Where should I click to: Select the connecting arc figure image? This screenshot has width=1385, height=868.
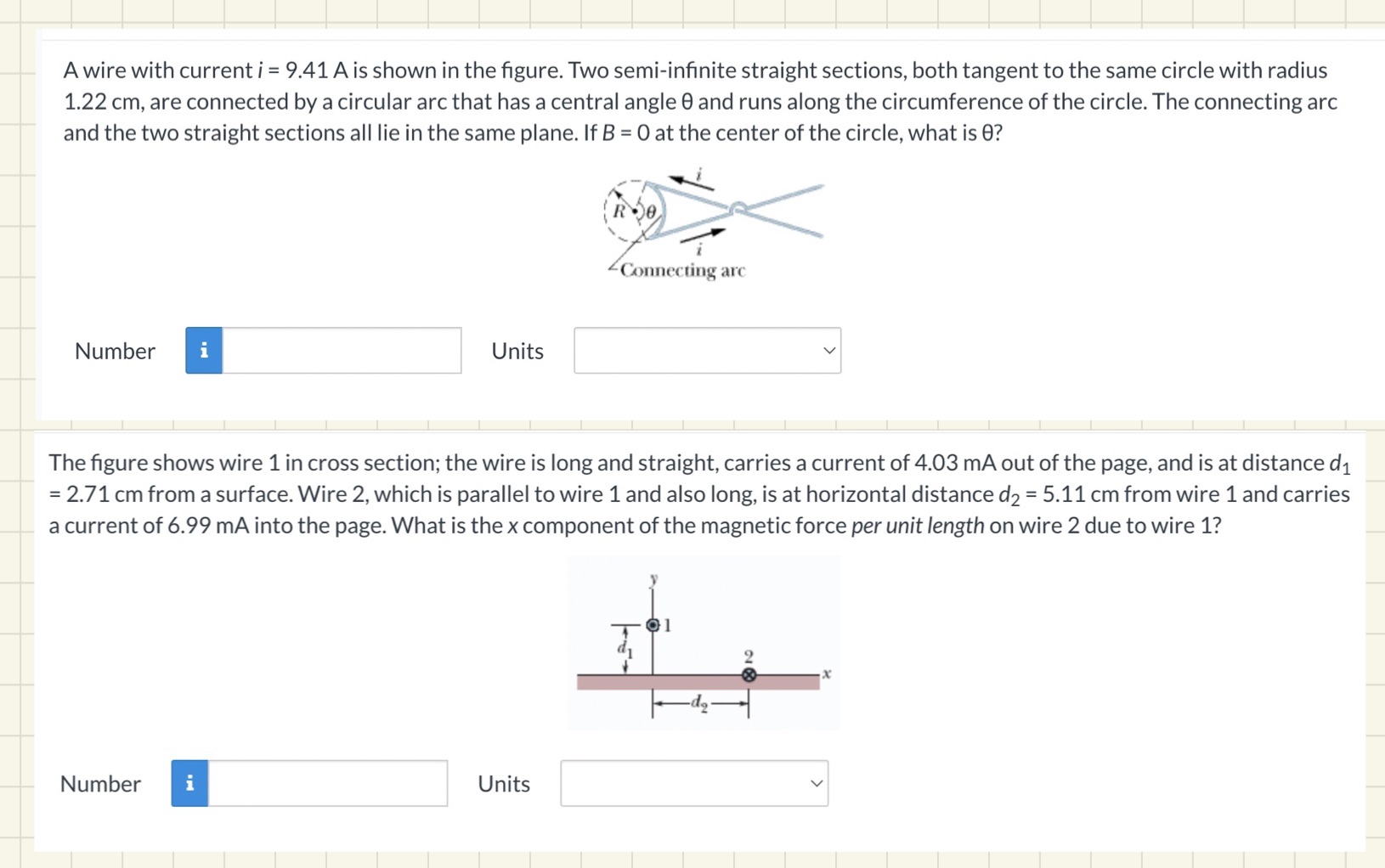click(x=714, y=221)
